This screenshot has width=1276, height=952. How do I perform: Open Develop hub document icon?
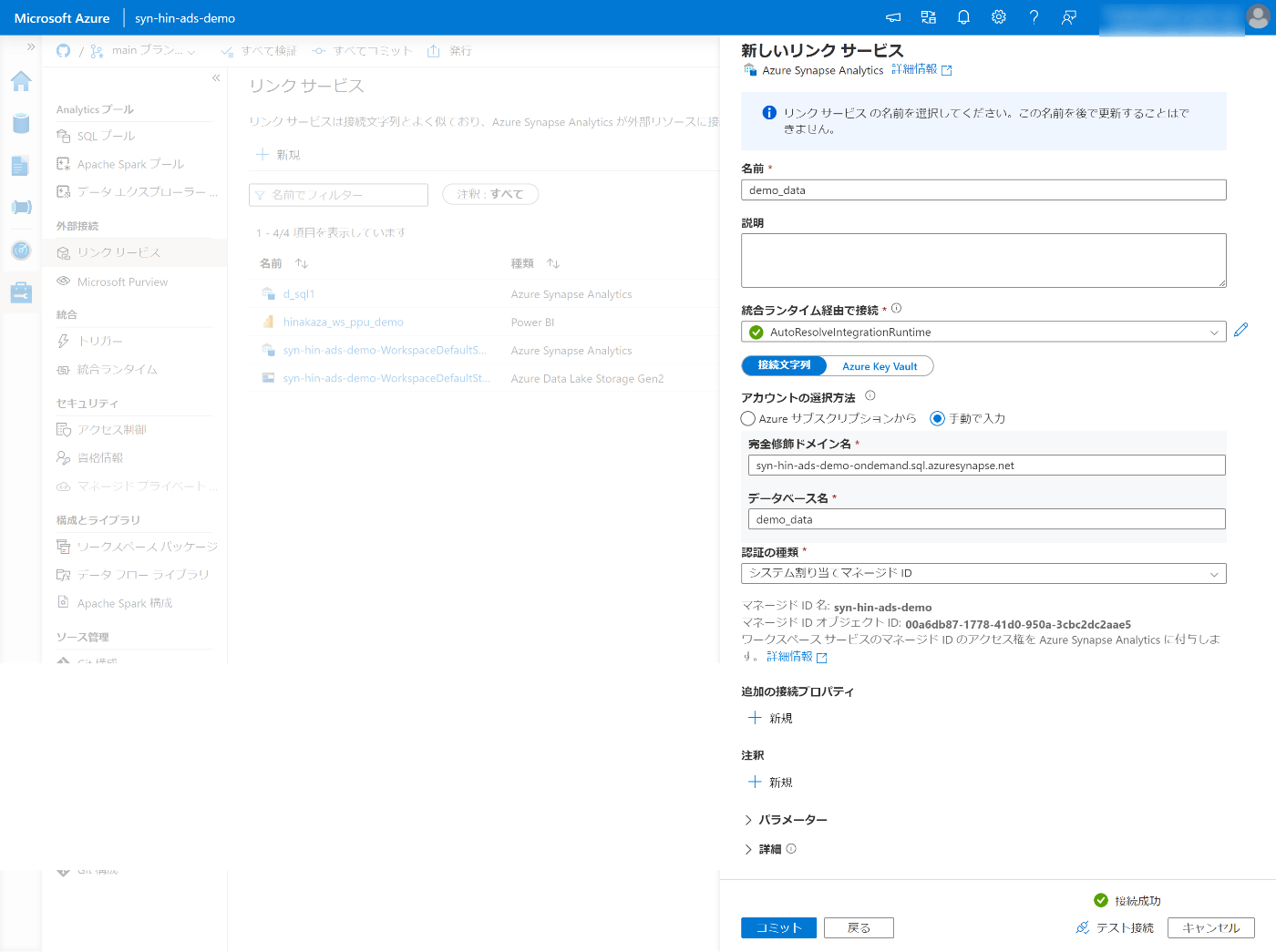pos(21,165)
